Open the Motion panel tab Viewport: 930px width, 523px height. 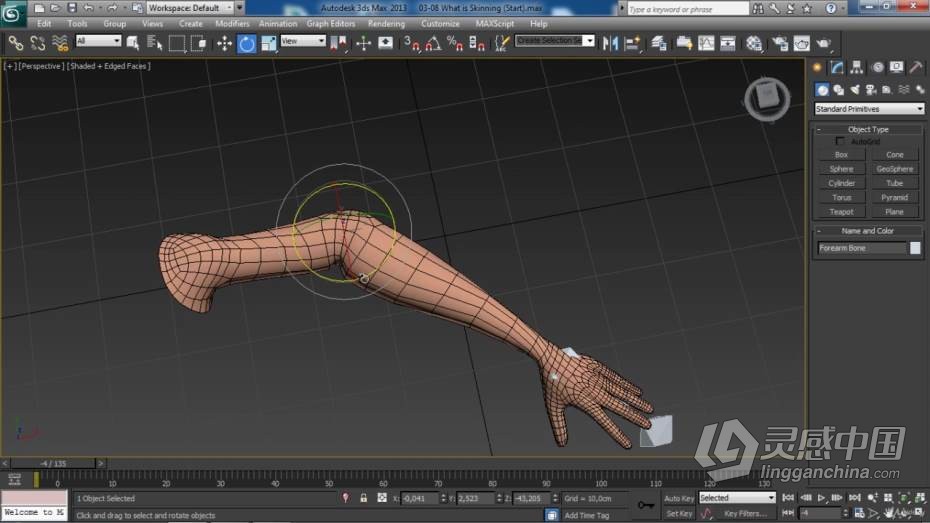tap(877, 67)
